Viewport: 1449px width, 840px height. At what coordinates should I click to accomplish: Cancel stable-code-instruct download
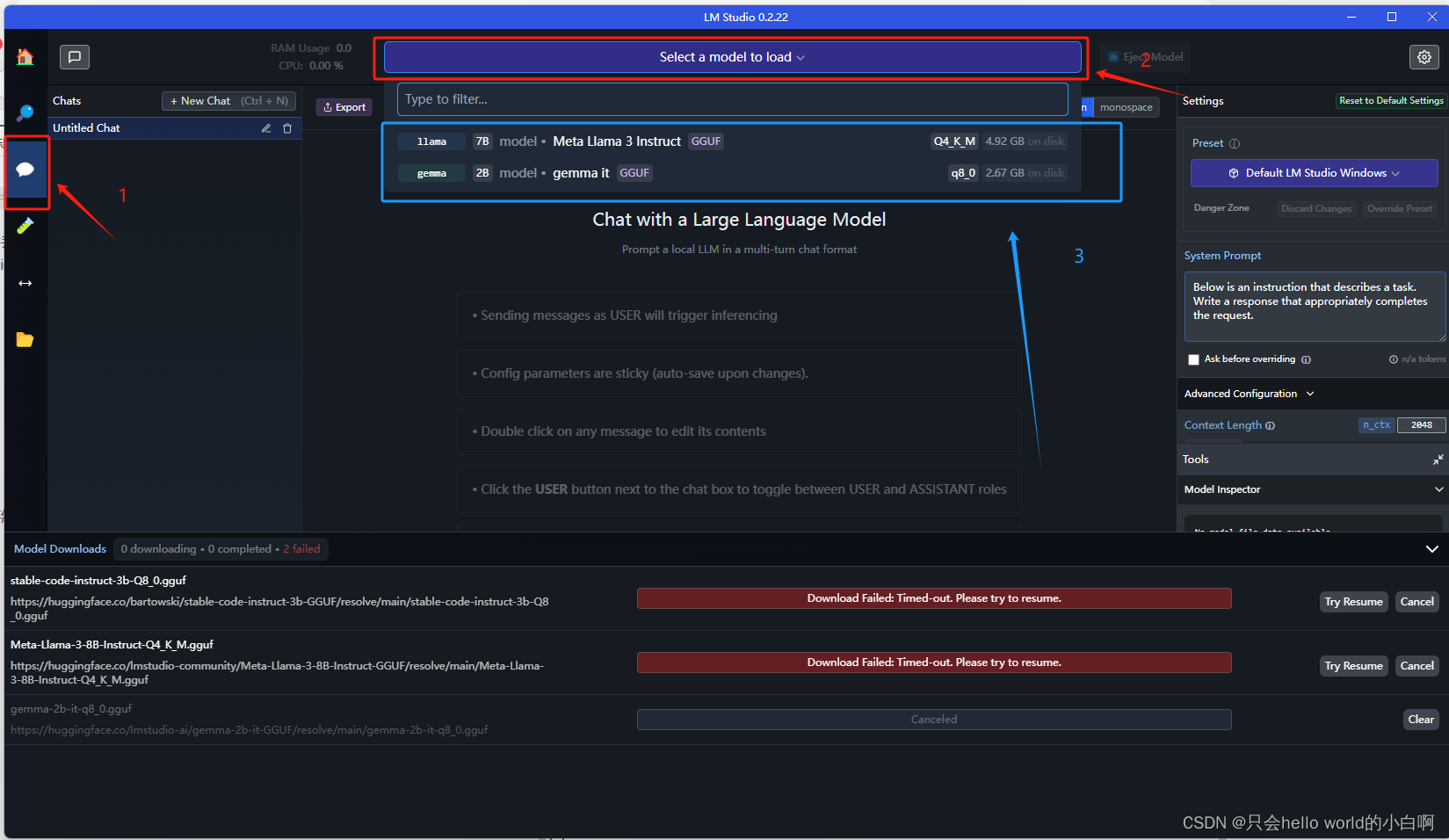pyautogui.click(x=1416, y=602)
